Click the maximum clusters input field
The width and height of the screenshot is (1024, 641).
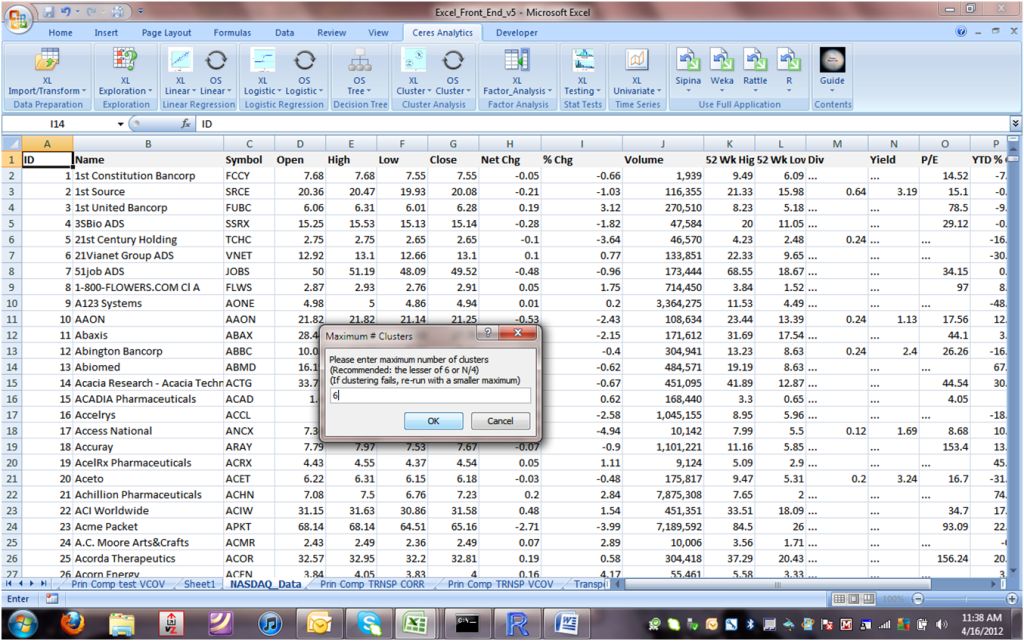click(x=430, y=396)
